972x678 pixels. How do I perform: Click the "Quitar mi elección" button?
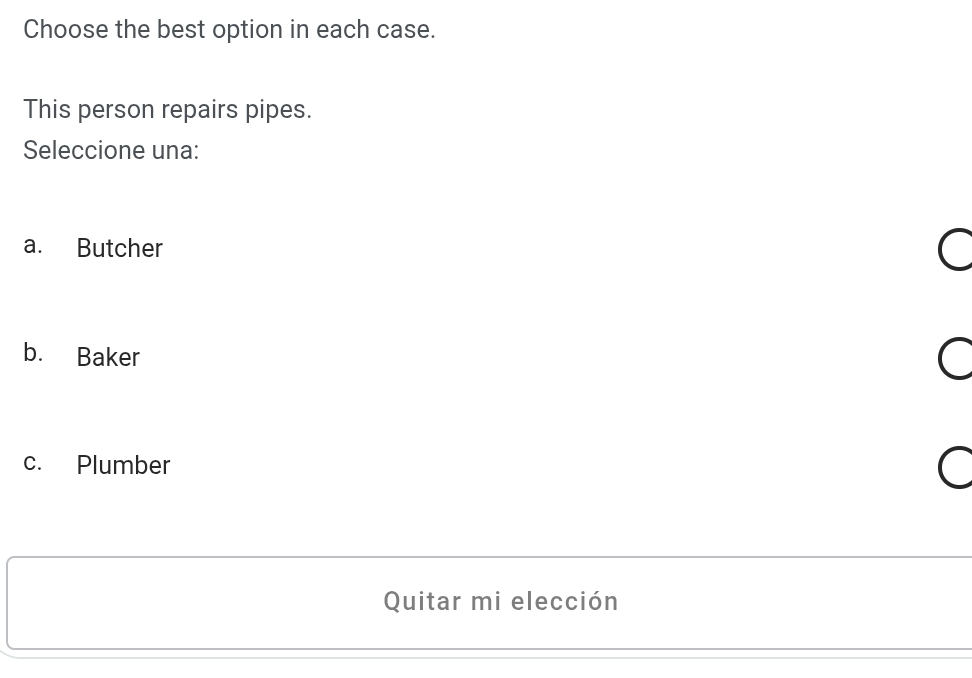[x=500, y=602]
